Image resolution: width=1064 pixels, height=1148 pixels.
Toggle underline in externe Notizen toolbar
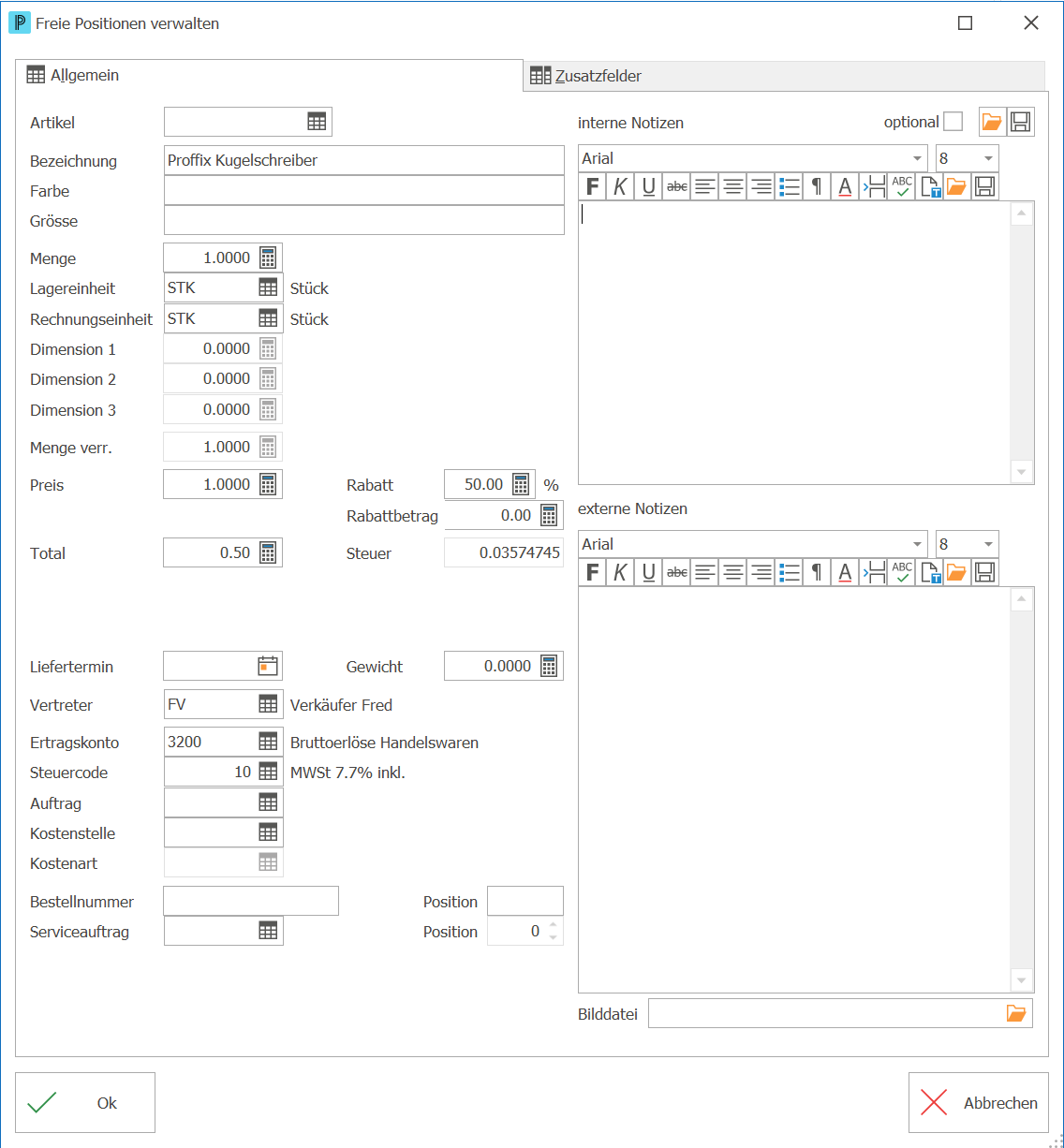click(x=648, y=572)
